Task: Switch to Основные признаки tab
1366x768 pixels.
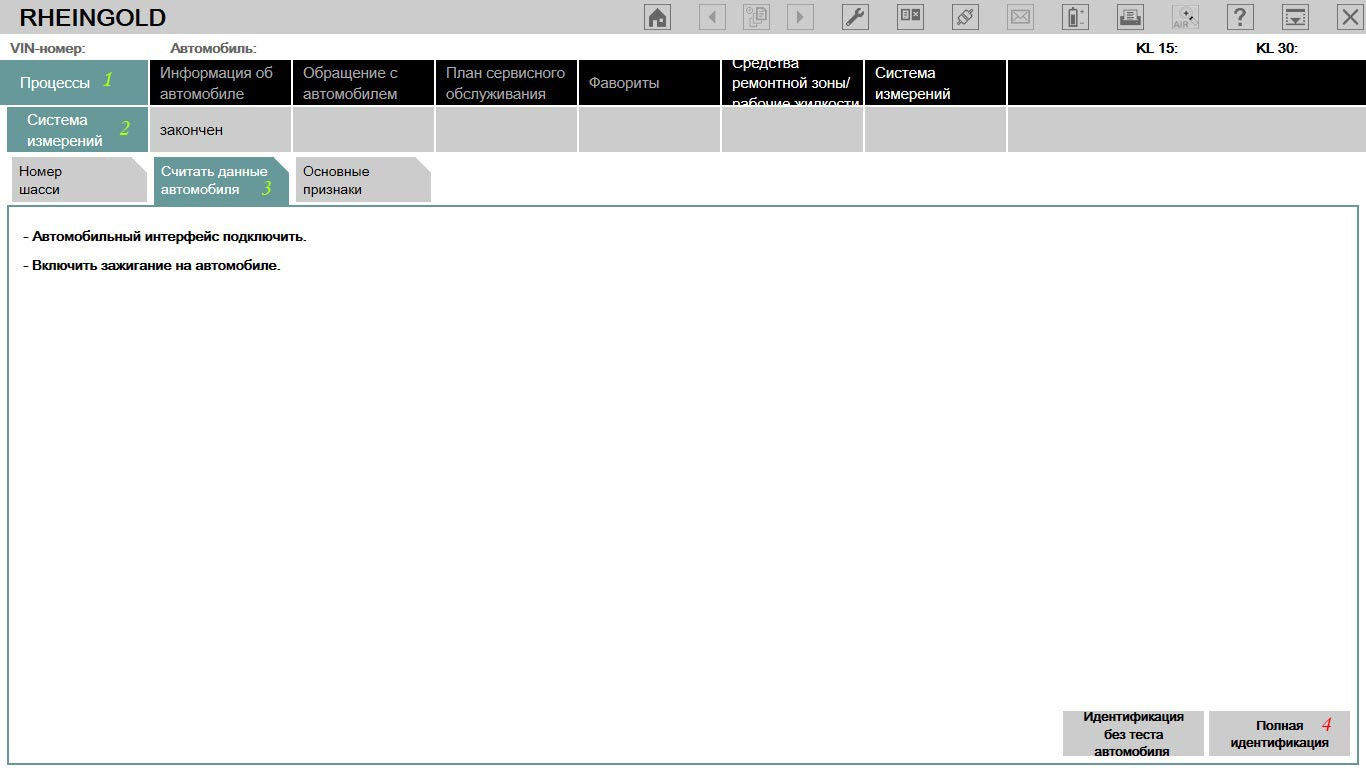Action: [363, 180]
